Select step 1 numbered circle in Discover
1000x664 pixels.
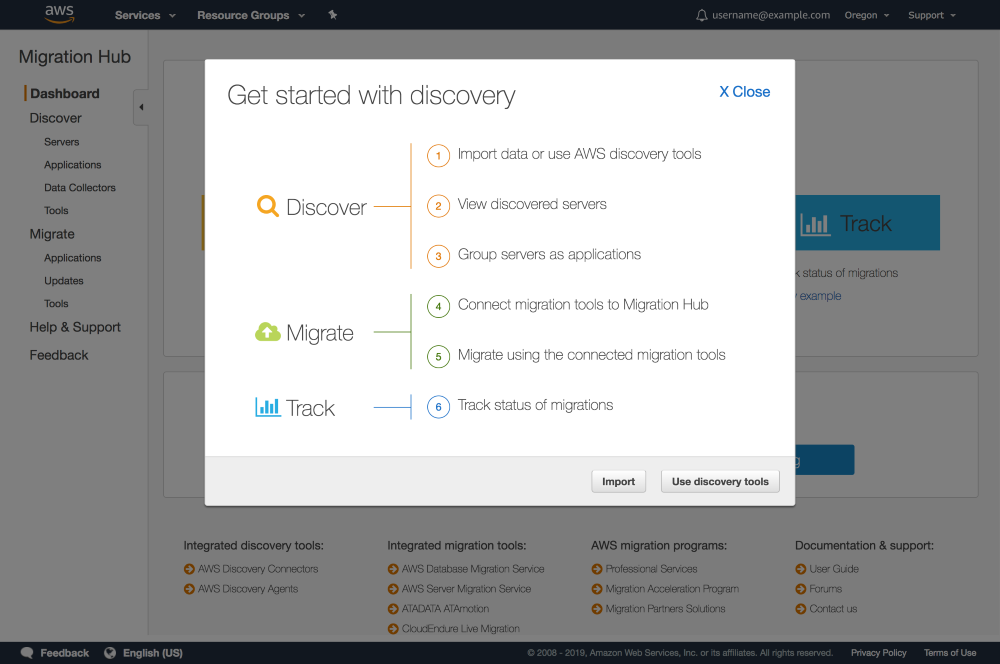(x=438, y=156)
